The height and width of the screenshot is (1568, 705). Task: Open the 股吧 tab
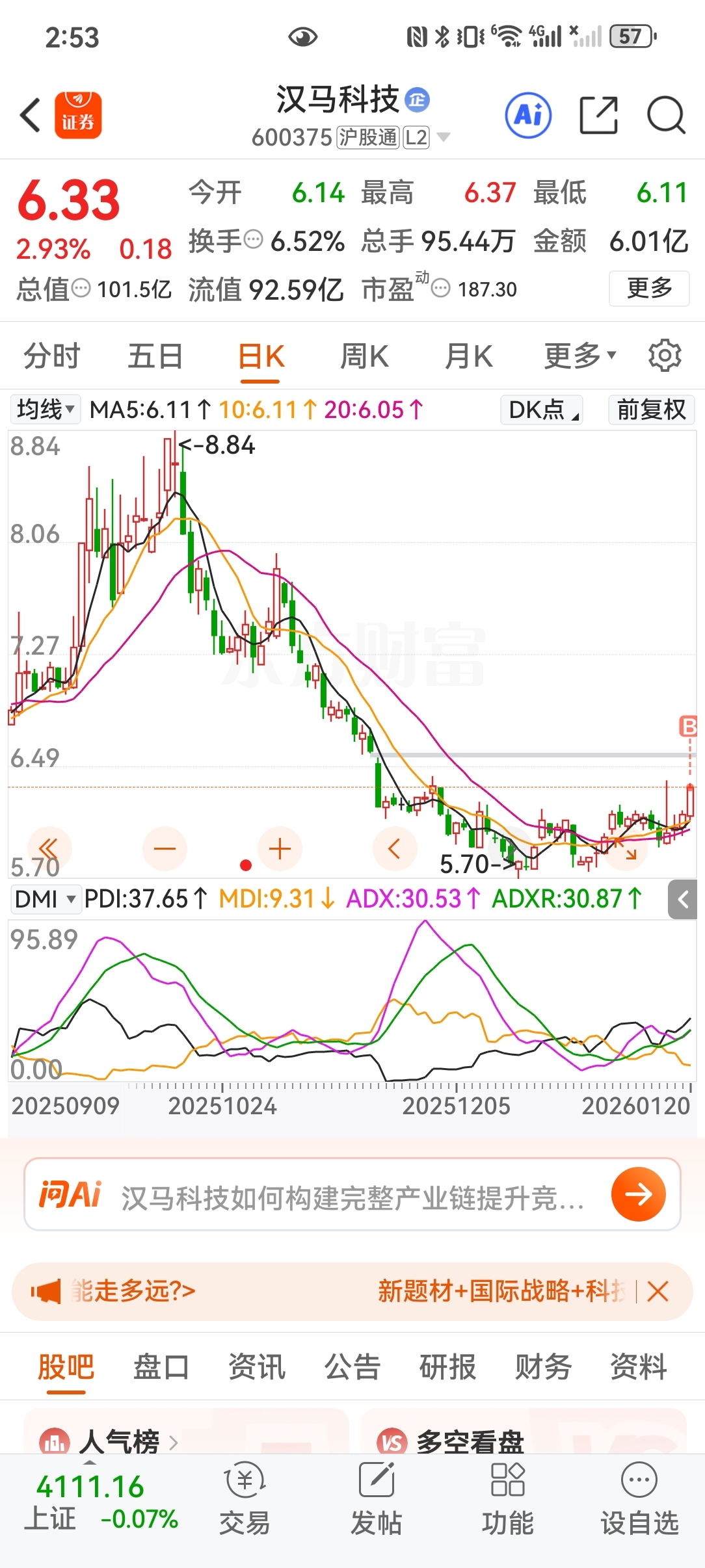pos(66,1366)
